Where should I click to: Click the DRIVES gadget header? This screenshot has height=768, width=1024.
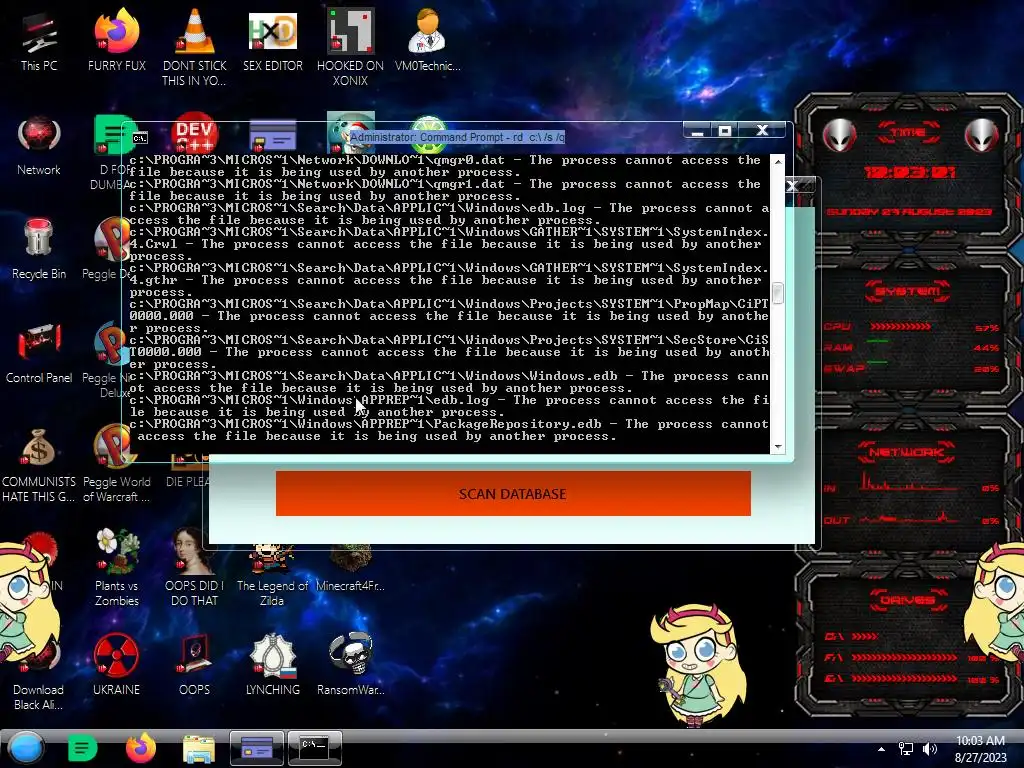coord(908,600)
